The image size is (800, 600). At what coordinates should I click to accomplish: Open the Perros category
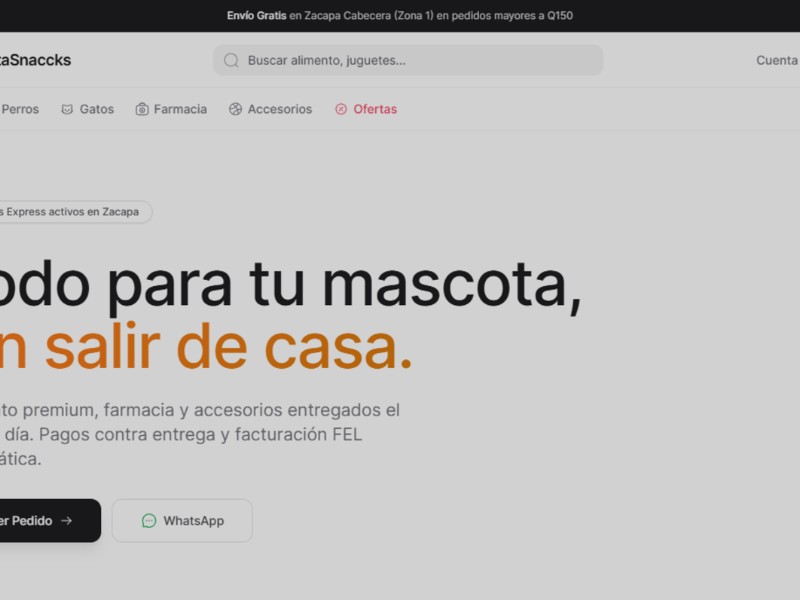[x=20, y=109]
